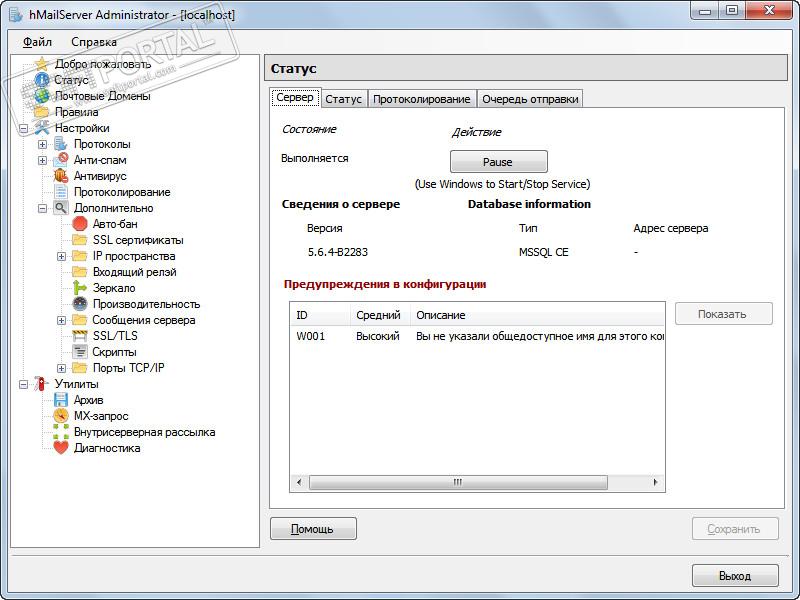
Task: Expand the Анти-спам tree node
Action: [42, 161]
